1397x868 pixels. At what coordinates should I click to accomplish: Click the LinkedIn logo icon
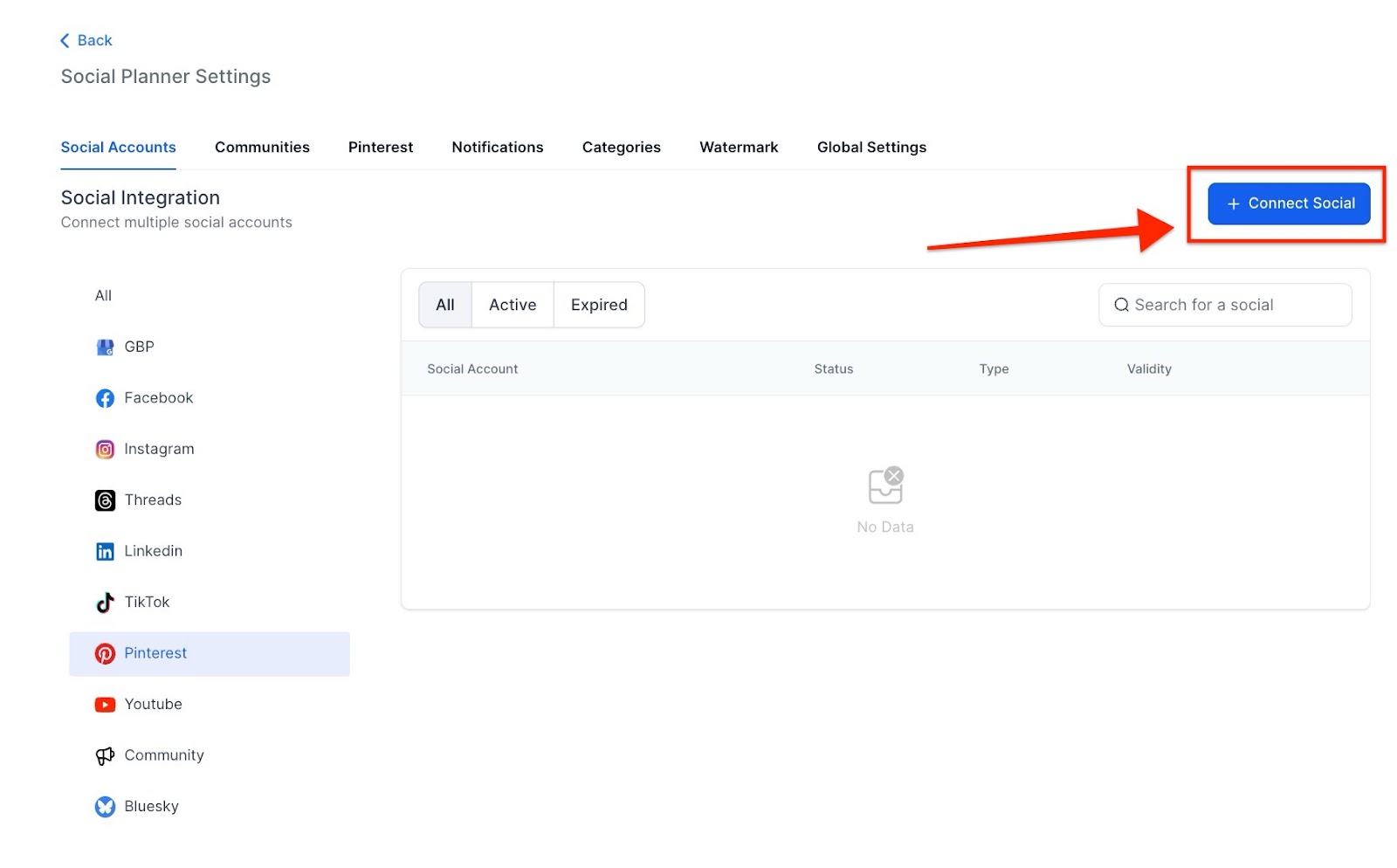[105, 552]
